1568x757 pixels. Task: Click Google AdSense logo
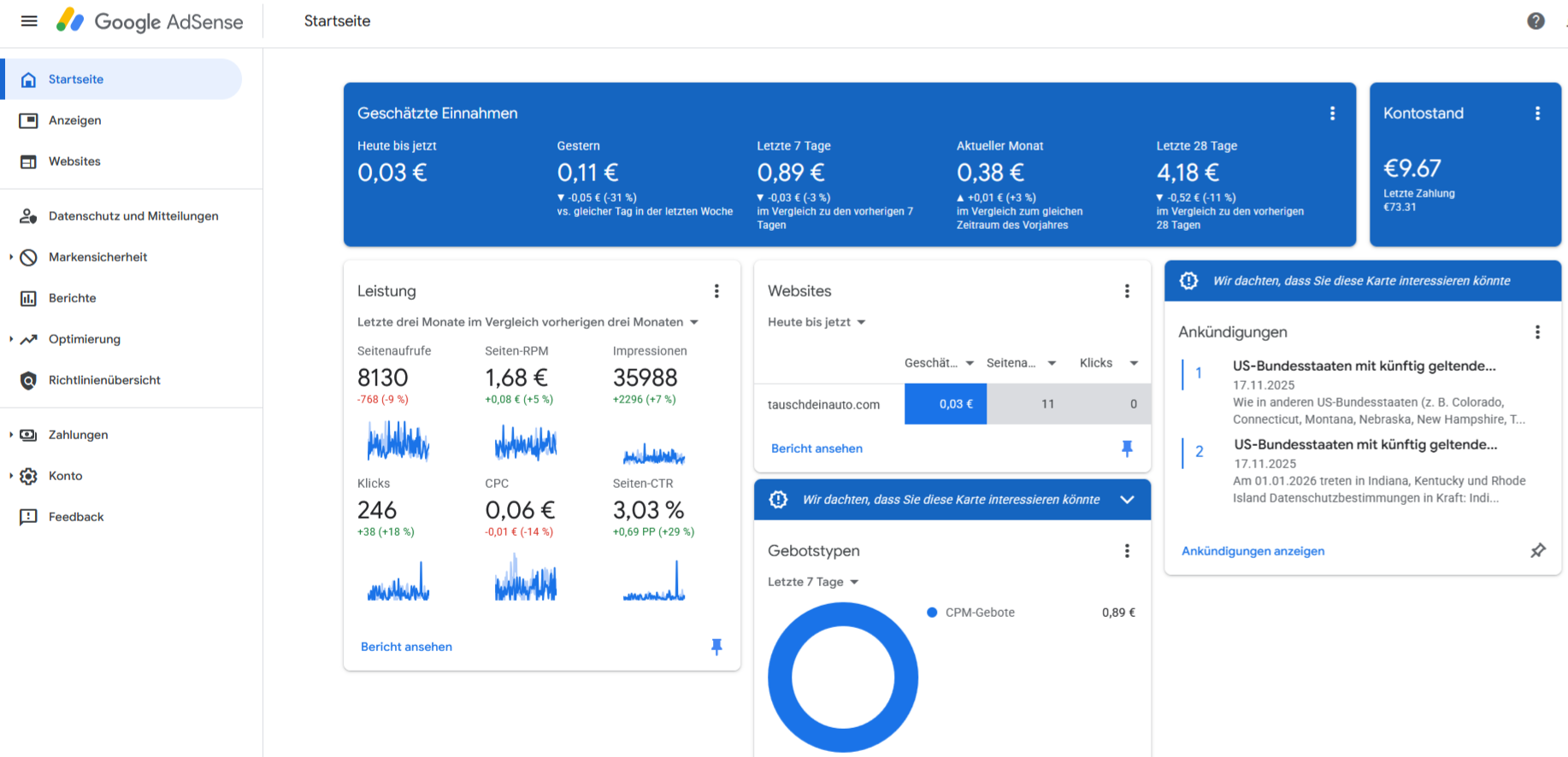pyautogui.click(x=150, y=21)
